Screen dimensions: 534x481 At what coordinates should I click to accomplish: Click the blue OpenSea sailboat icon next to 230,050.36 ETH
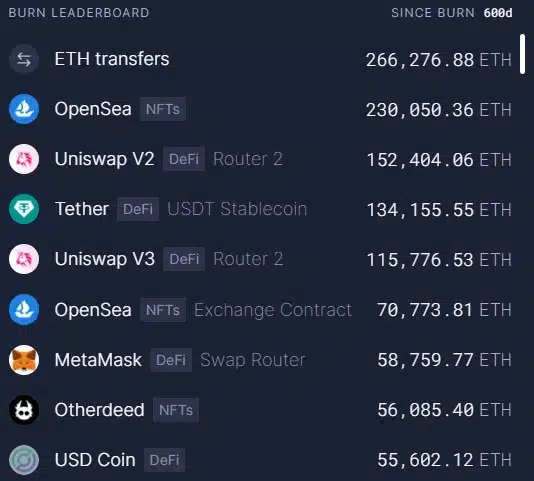24,109
